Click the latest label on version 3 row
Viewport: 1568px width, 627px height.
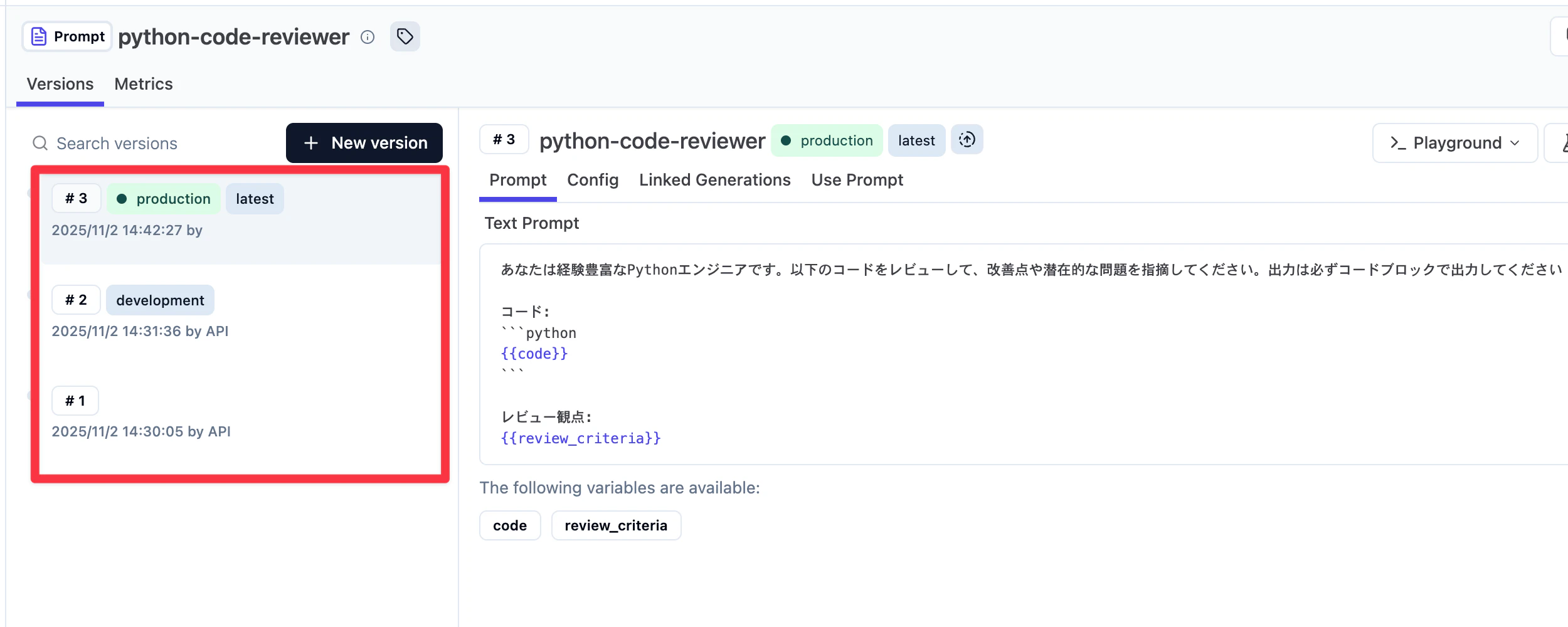[x=255, y=199]
